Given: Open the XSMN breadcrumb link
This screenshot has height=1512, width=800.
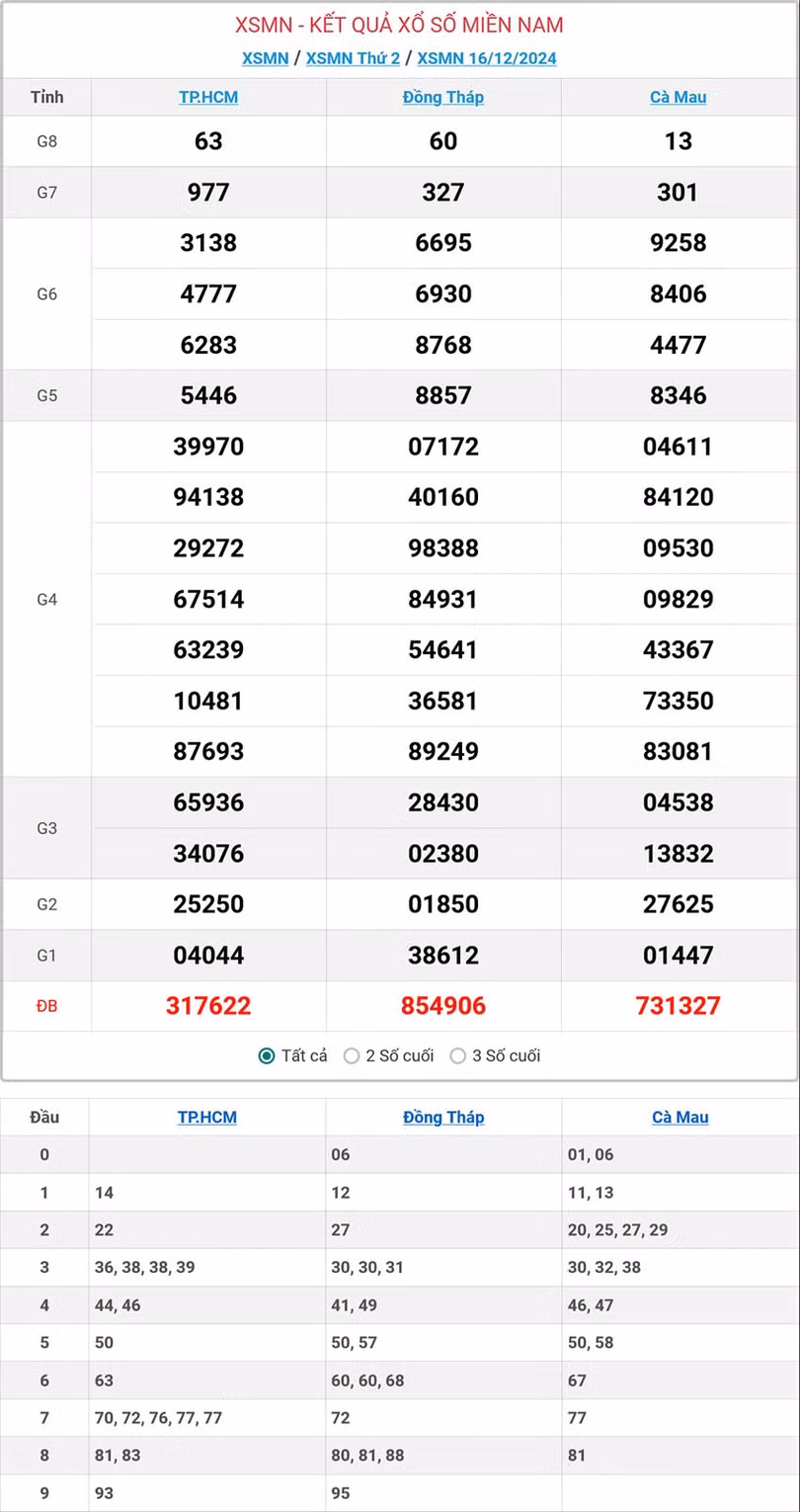Looking at the screenshot, I should coord(265,58).
